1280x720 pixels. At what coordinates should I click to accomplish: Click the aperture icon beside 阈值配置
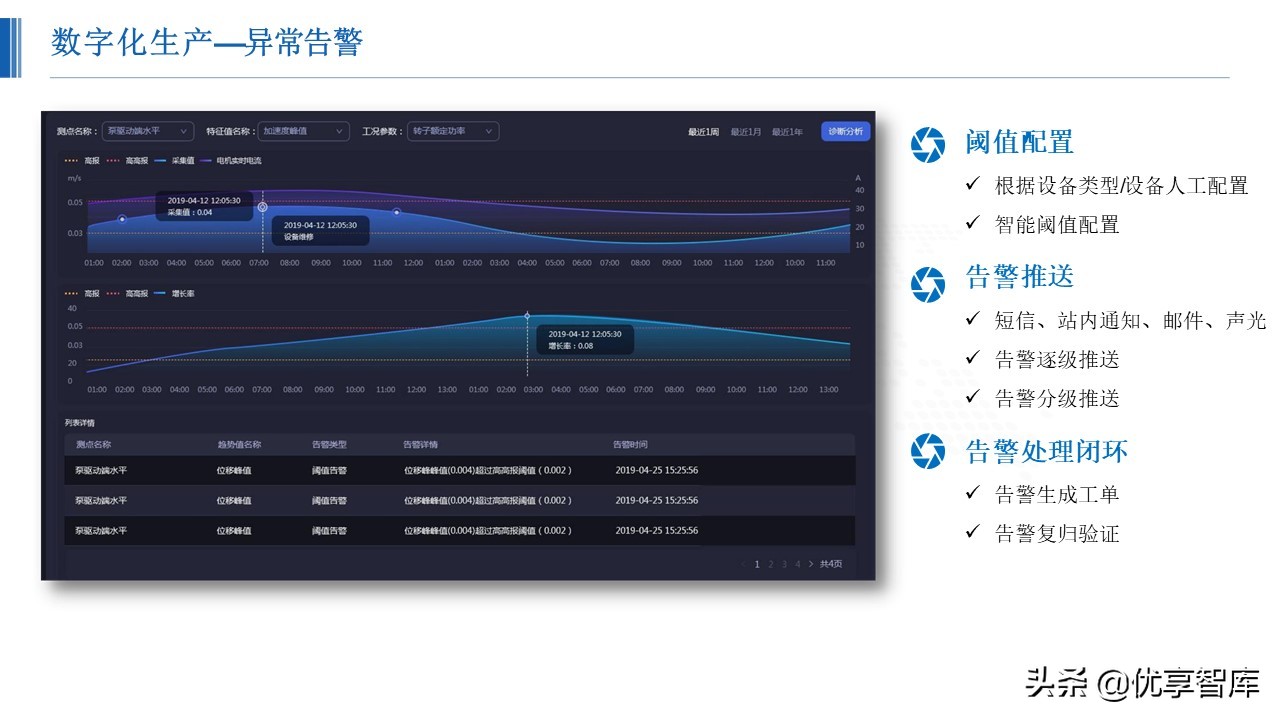click(x=927, y=146)
